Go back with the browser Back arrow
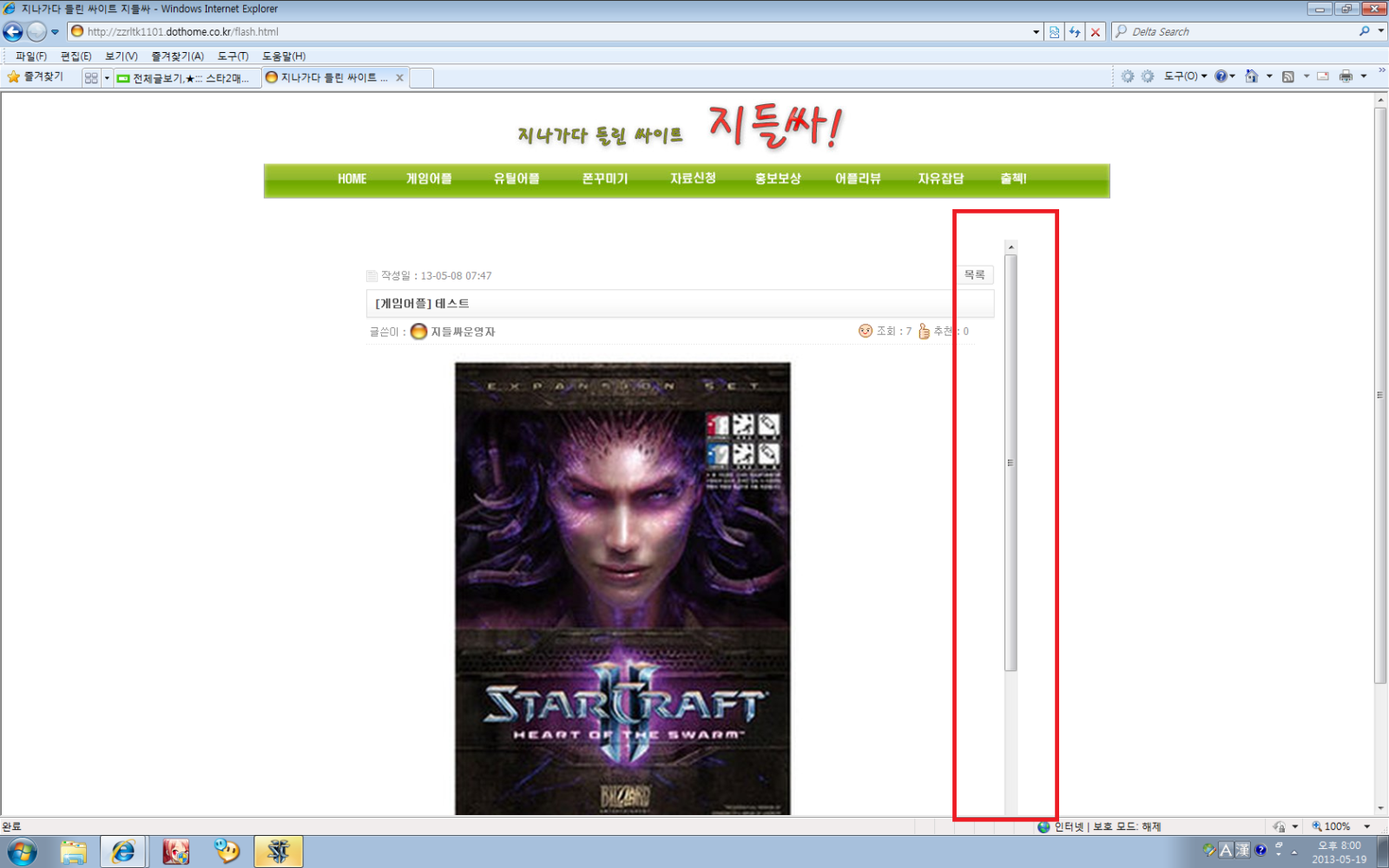The width and height of the screenshot is (1389, 868). point(13,32)
